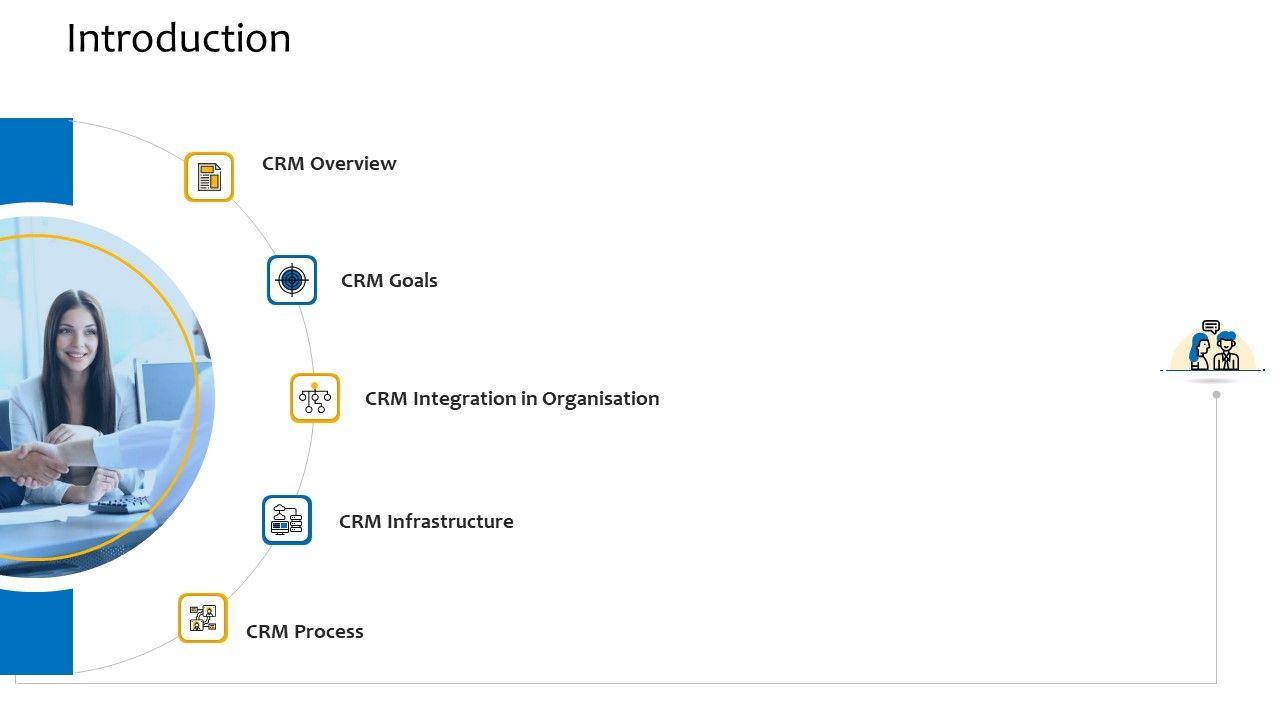Select the CRM Integration in Organisation label
Image resolution: width=1280 pixels, height=720 pixels.
click(512, 399)
